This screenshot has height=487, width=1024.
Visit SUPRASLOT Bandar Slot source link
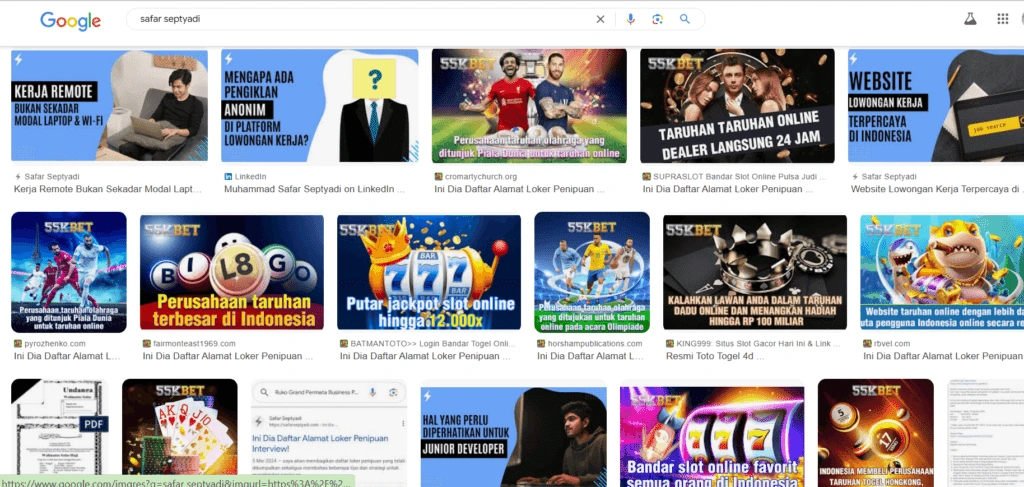click(x=739, y=176)
